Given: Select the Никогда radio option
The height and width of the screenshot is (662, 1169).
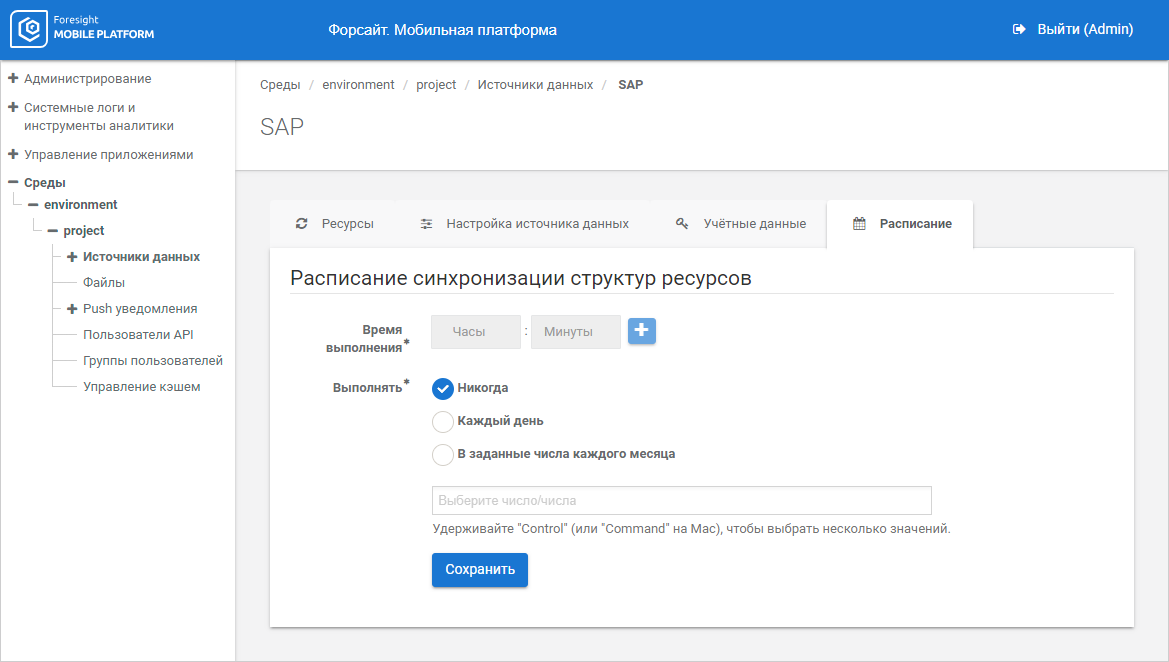Looking at the screenshot, I should tap(443, 389).
